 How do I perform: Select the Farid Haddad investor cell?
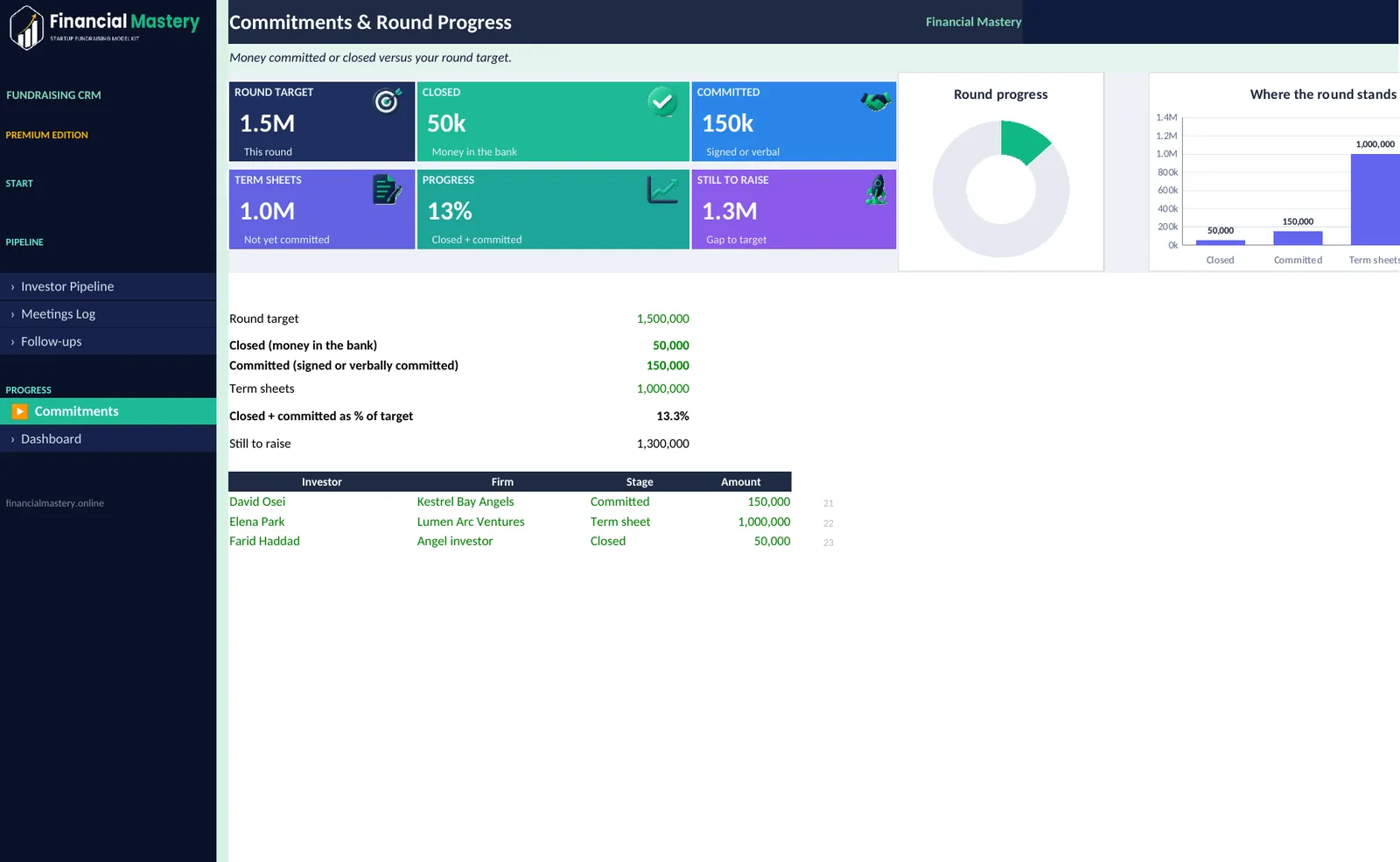click(322, 541)
